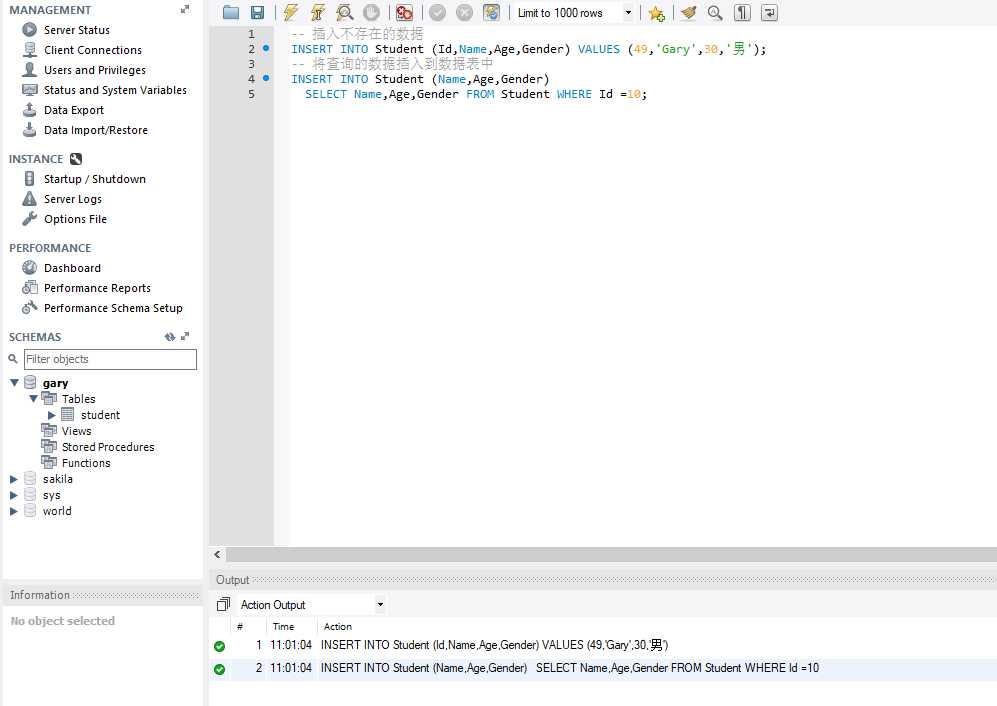Select output row 1 INSERT VALUES
997x706 pixels.
click(x=603, y=645)
